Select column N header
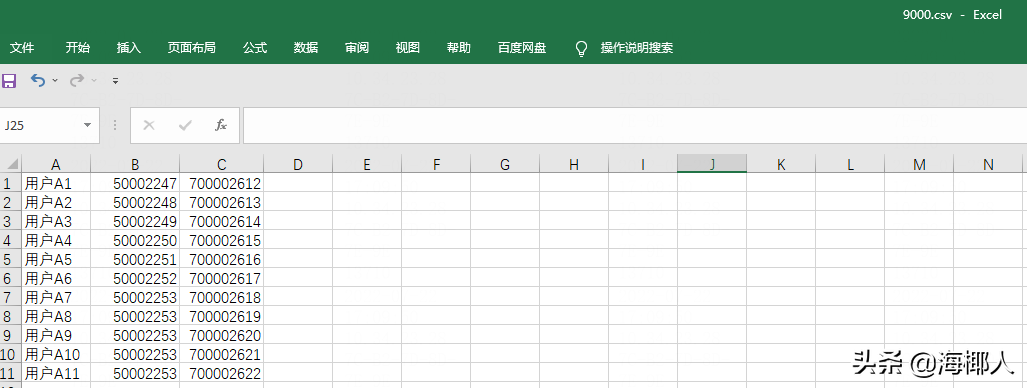The height and width of the screenshot is (388, 1027). click(988, 165)
